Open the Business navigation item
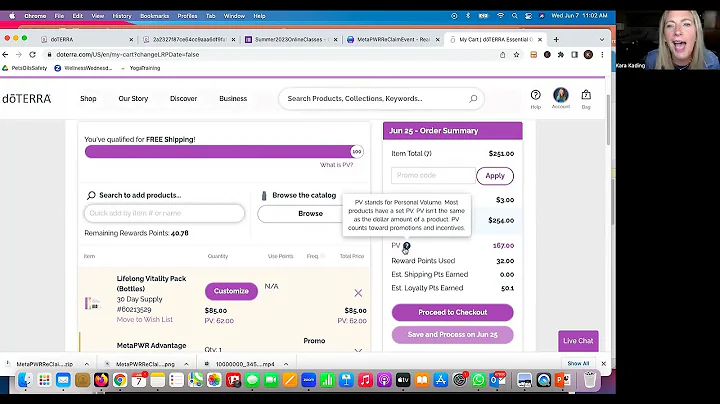 (x=233, y=99)
